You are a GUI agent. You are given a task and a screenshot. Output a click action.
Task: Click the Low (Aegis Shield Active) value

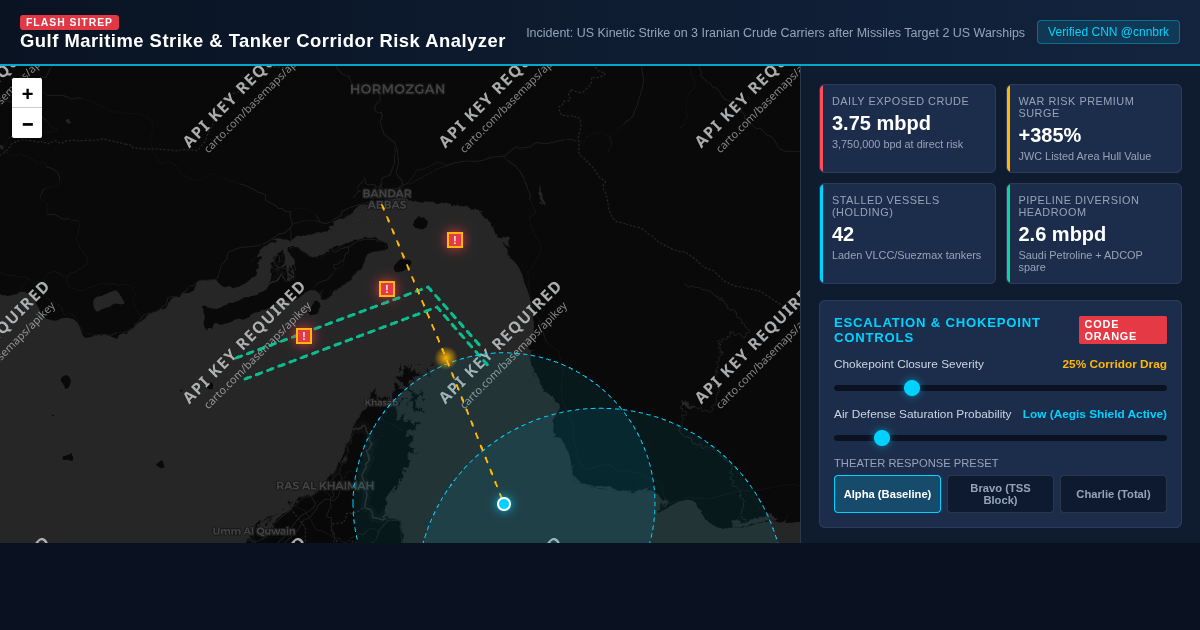pos(1094,414)
